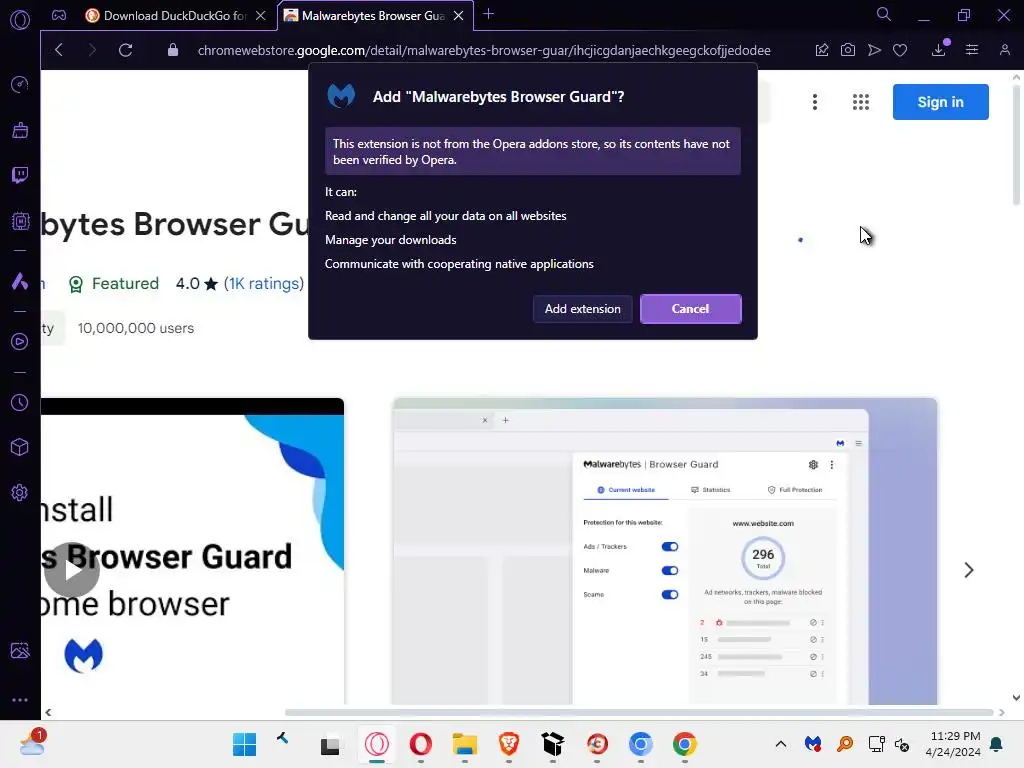Cancel the add extension dialog
This screenshot has width=1024, height=768.
[x=690, y=309]
